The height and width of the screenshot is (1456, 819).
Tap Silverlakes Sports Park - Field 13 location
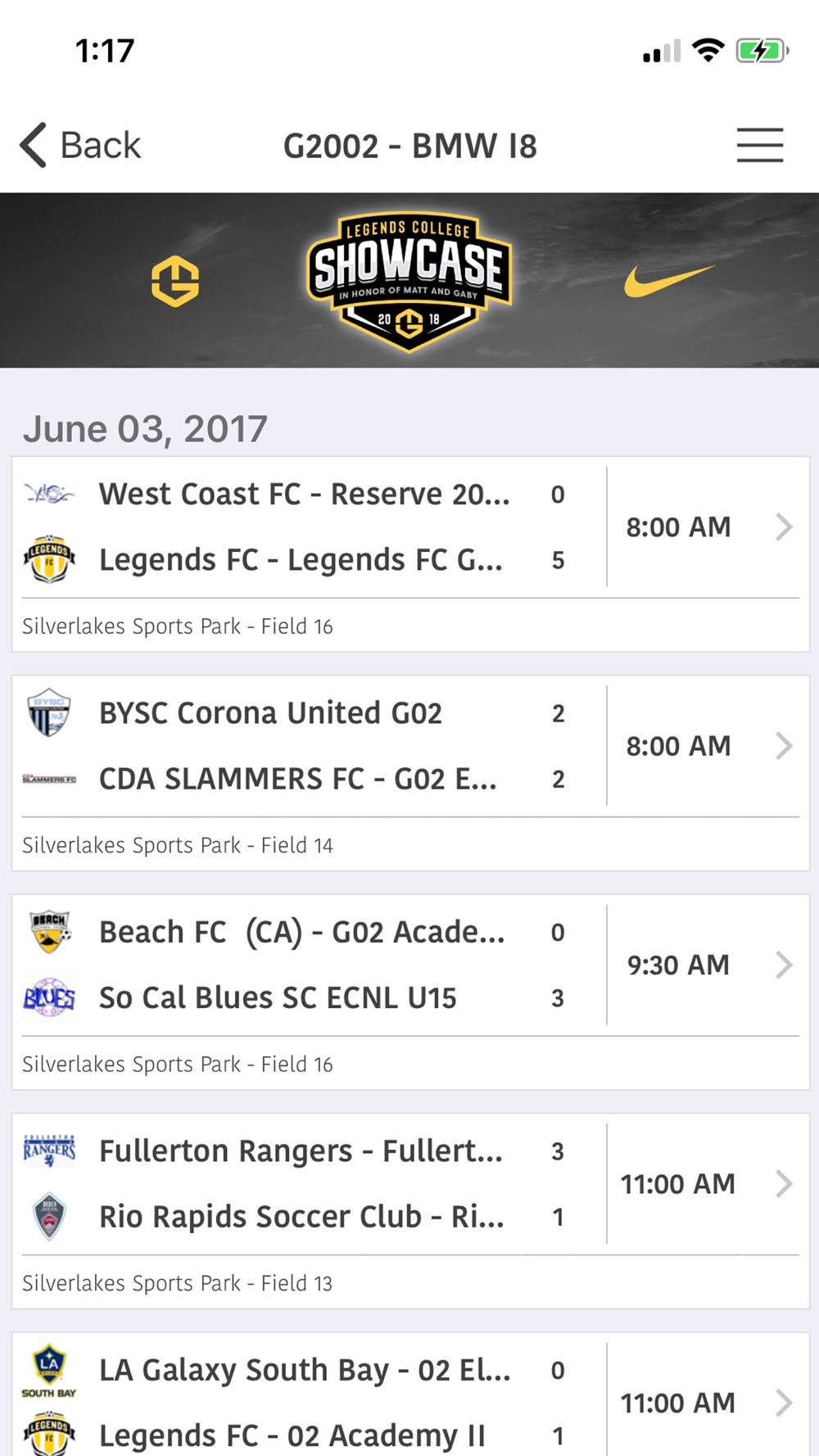(178, 1283)
